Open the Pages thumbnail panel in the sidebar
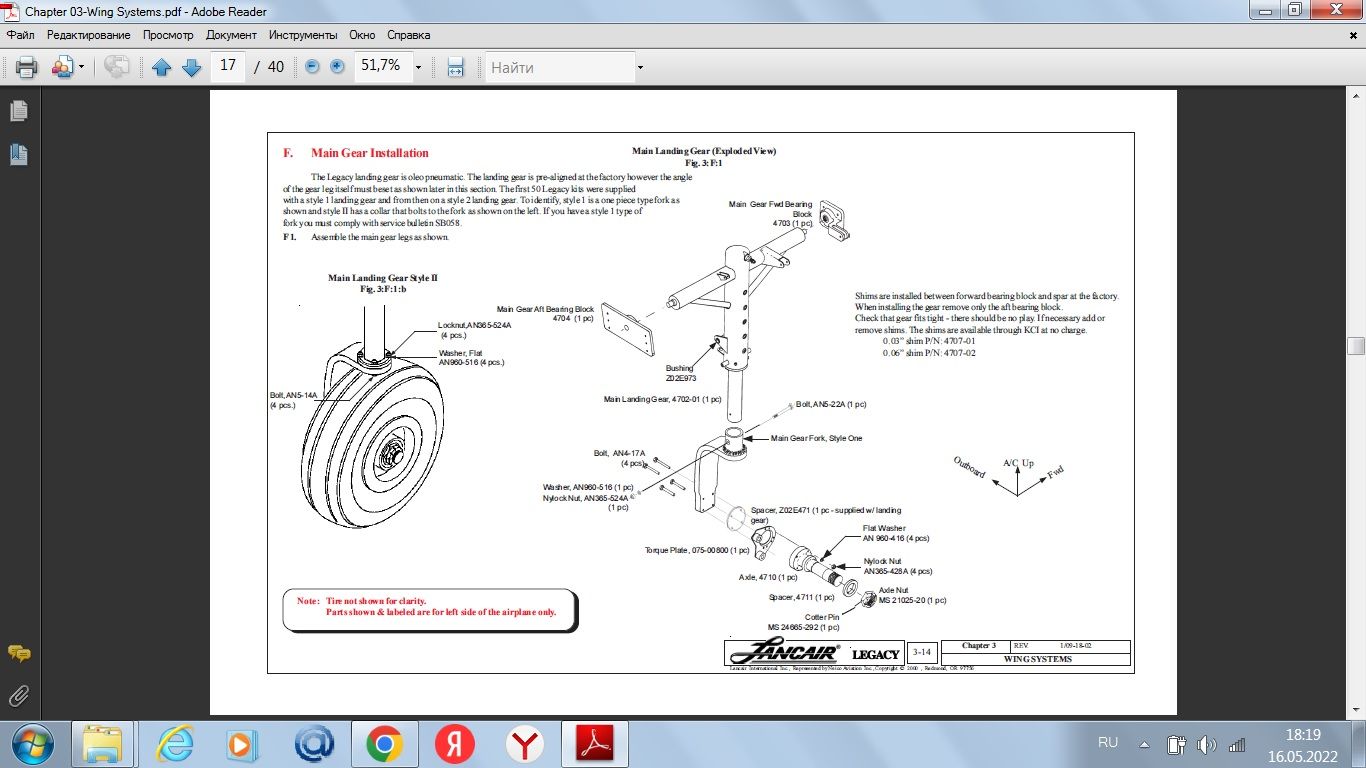This screenshot has height=768, width=1366. pos(16,111)
